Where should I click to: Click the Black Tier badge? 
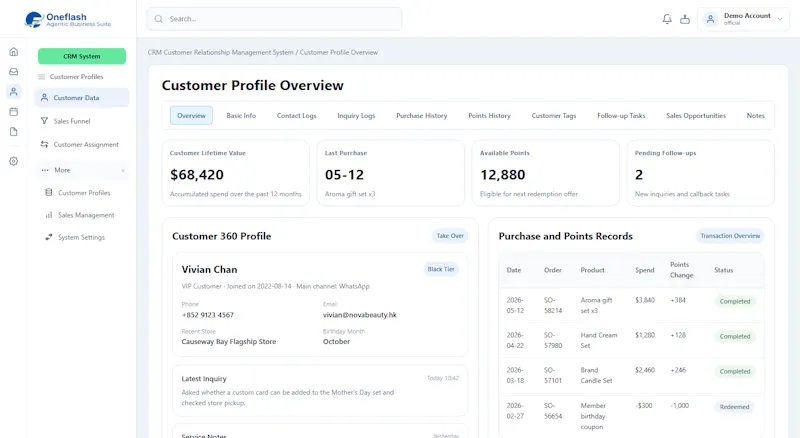coord(441,269)
